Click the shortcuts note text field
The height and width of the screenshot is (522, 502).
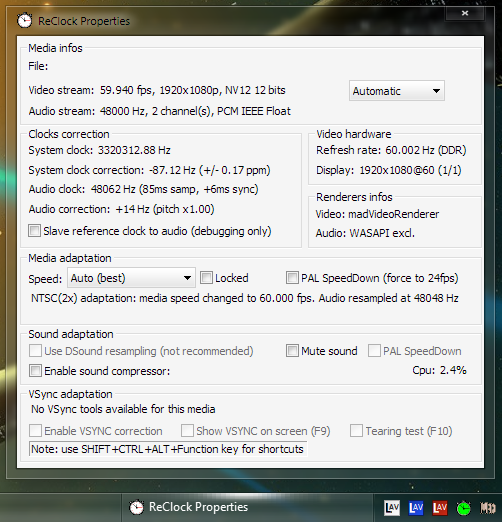[168, 449]
